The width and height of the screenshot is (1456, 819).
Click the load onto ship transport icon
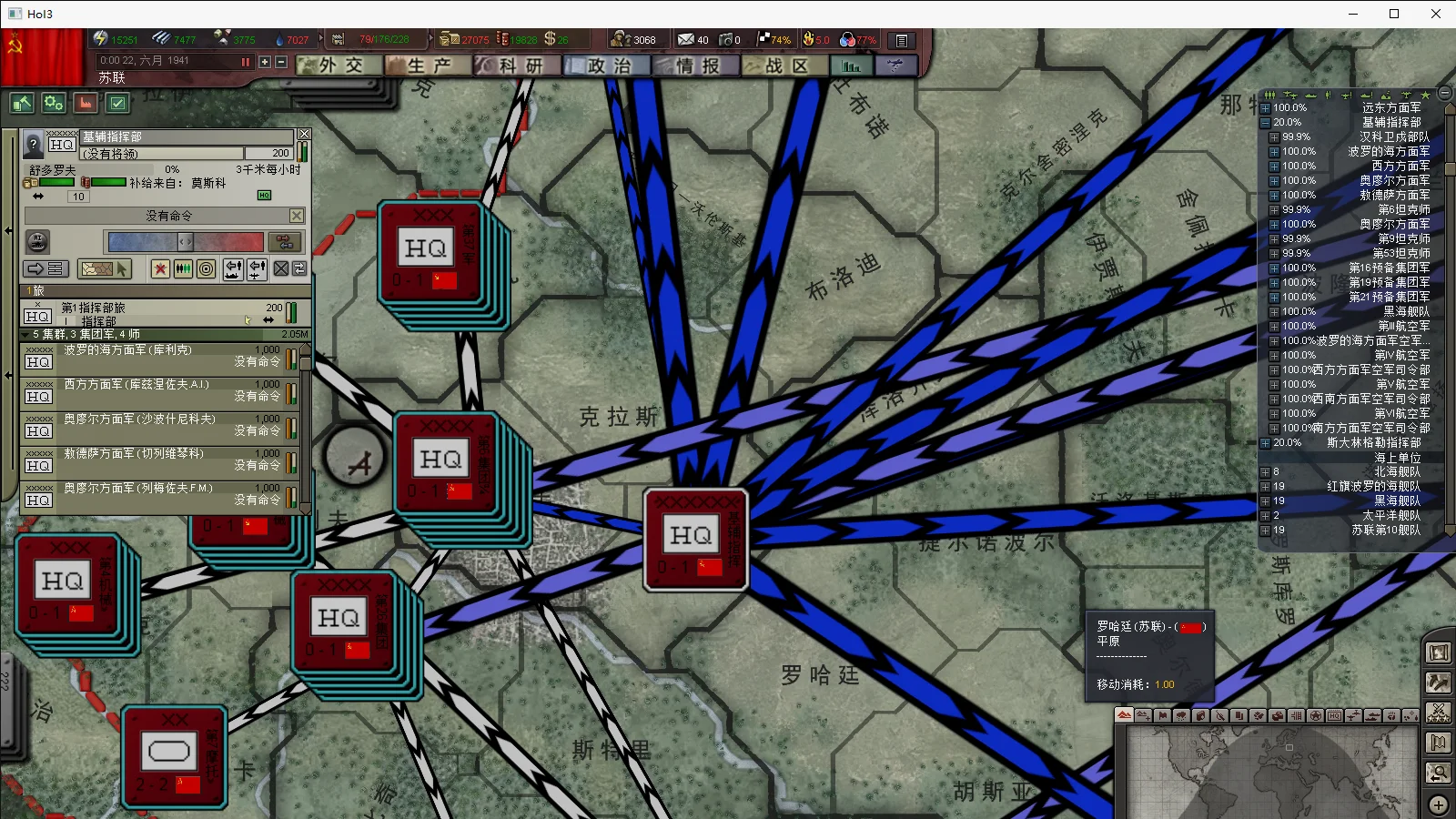coord(233,268)
